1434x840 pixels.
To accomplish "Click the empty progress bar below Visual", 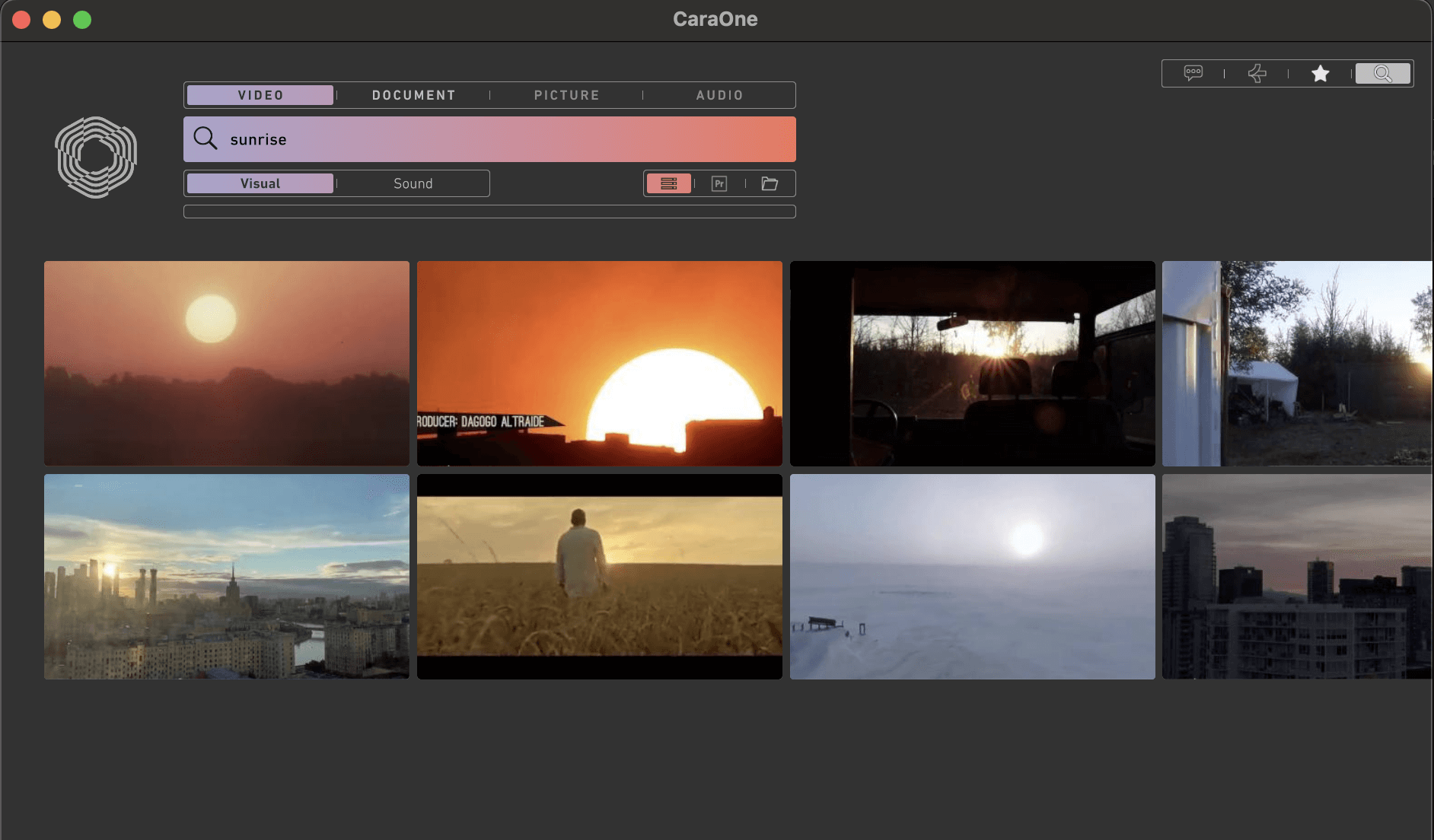I will (489, 212).
